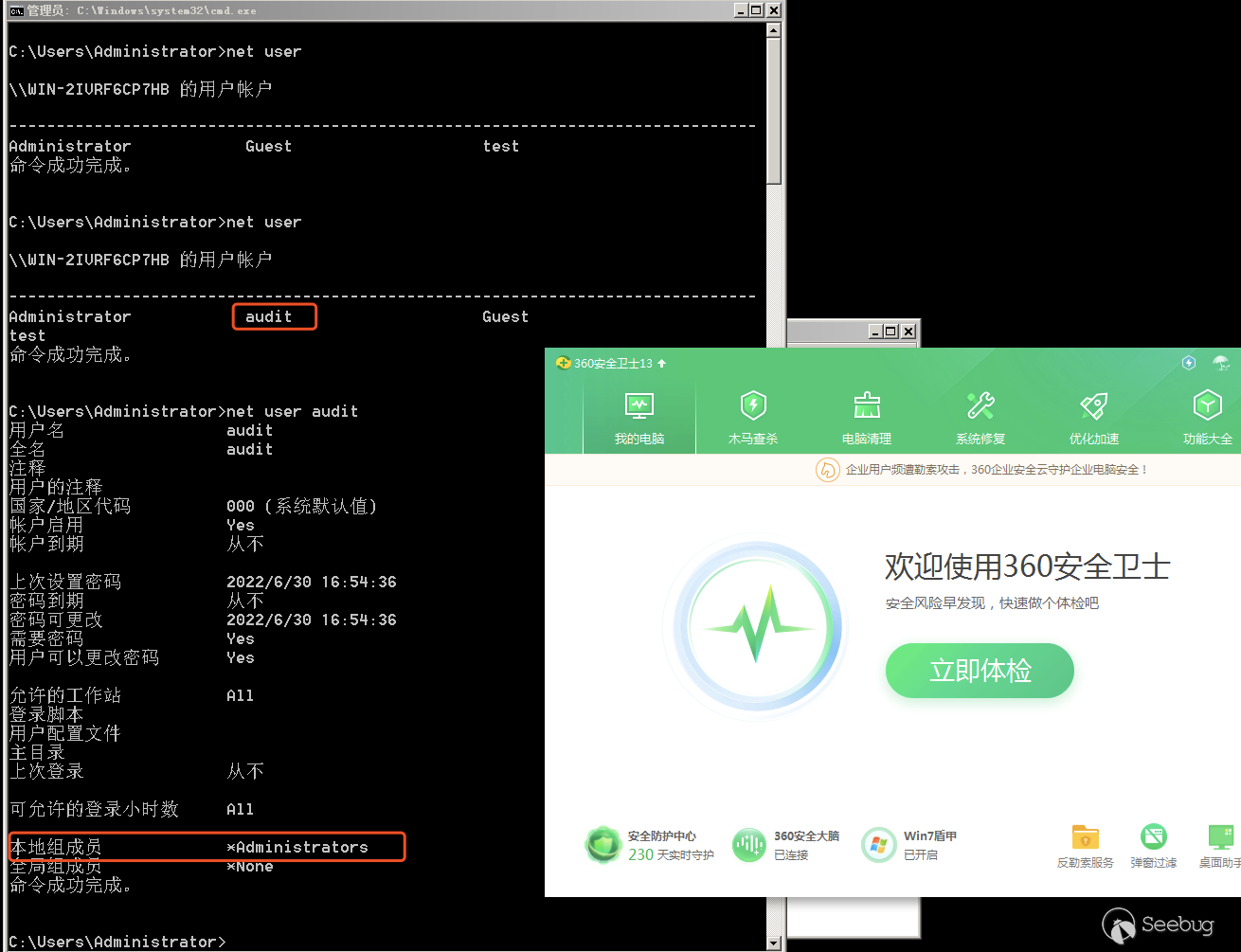Switch to the 我的电脑 tab
1241x952 pixels.
point(639,418)
